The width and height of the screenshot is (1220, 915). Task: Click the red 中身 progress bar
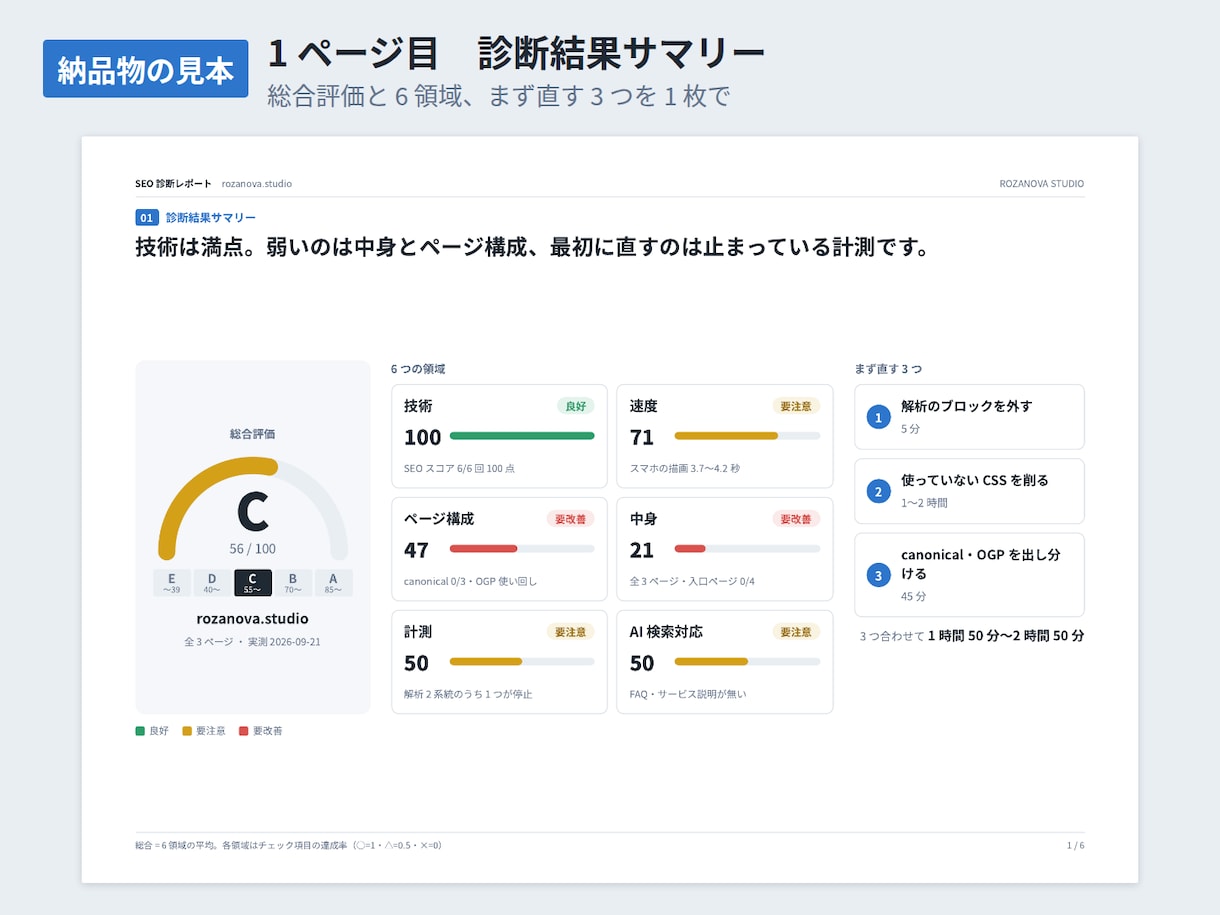(747, 549)
